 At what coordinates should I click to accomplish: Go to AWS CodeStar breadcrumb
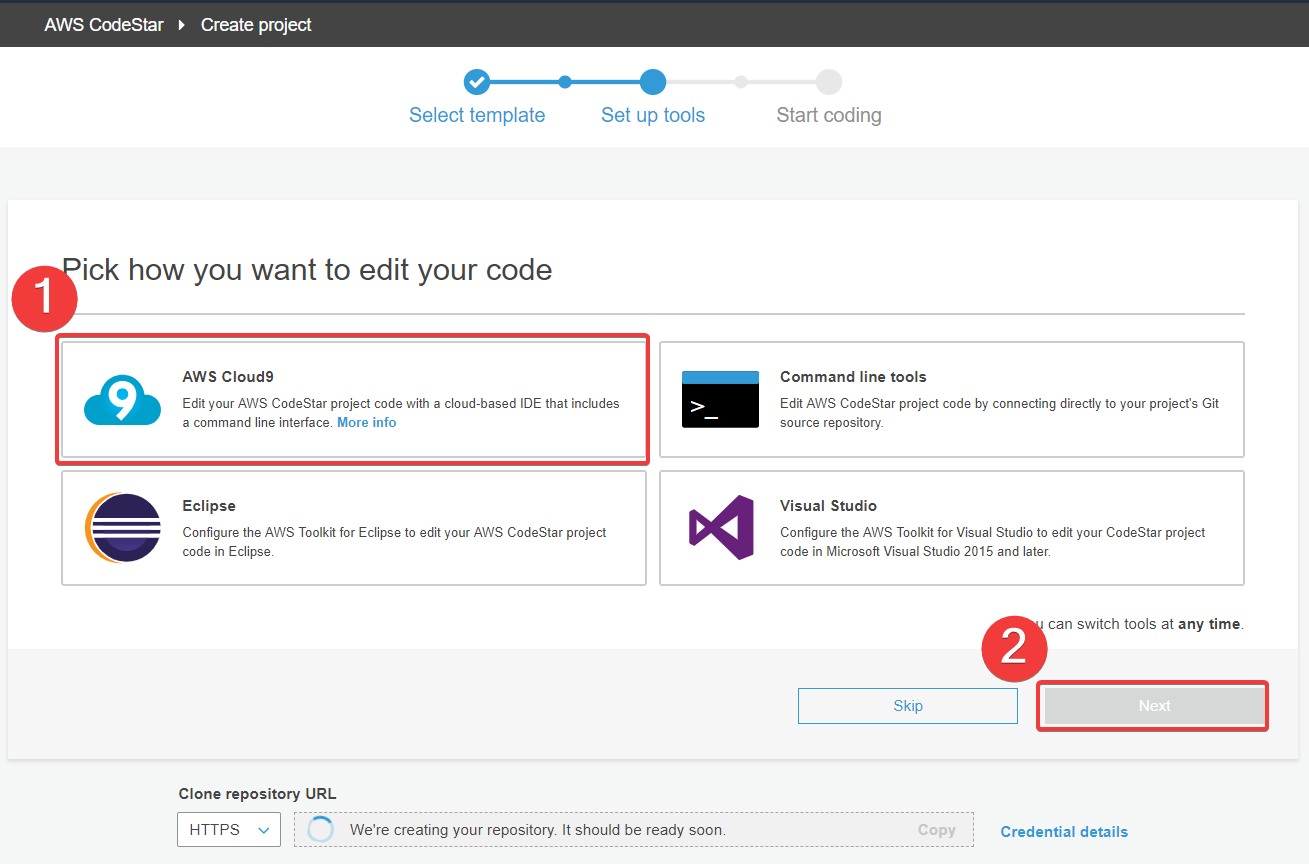pos(104,25)
